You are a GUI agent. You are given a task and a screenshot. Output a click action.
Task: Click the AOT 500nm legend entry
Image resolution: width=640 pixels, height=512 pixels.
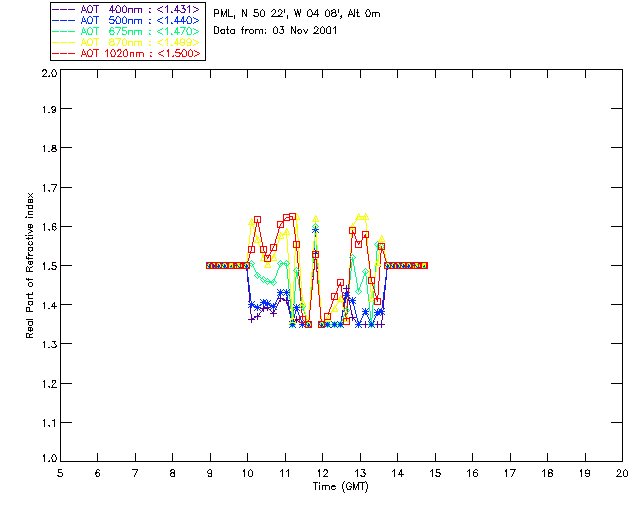127,20
